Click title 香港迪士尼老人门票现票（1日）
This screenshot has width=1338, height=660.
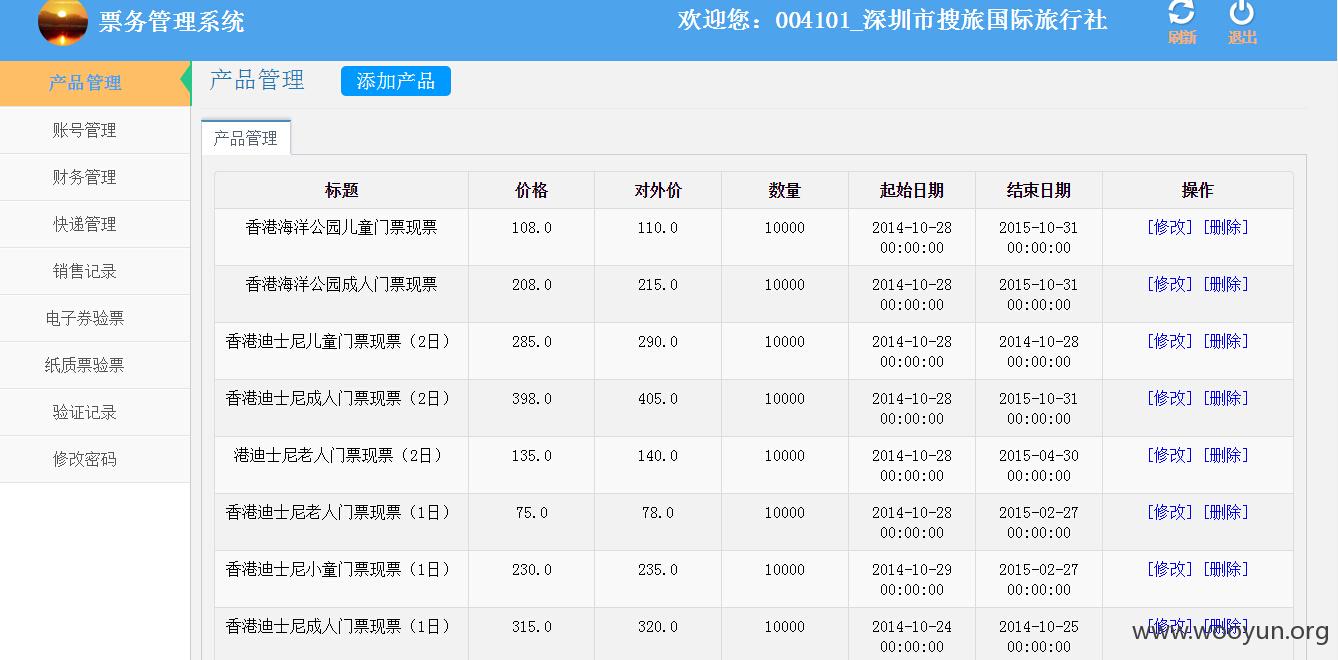[x=342, y=512]
